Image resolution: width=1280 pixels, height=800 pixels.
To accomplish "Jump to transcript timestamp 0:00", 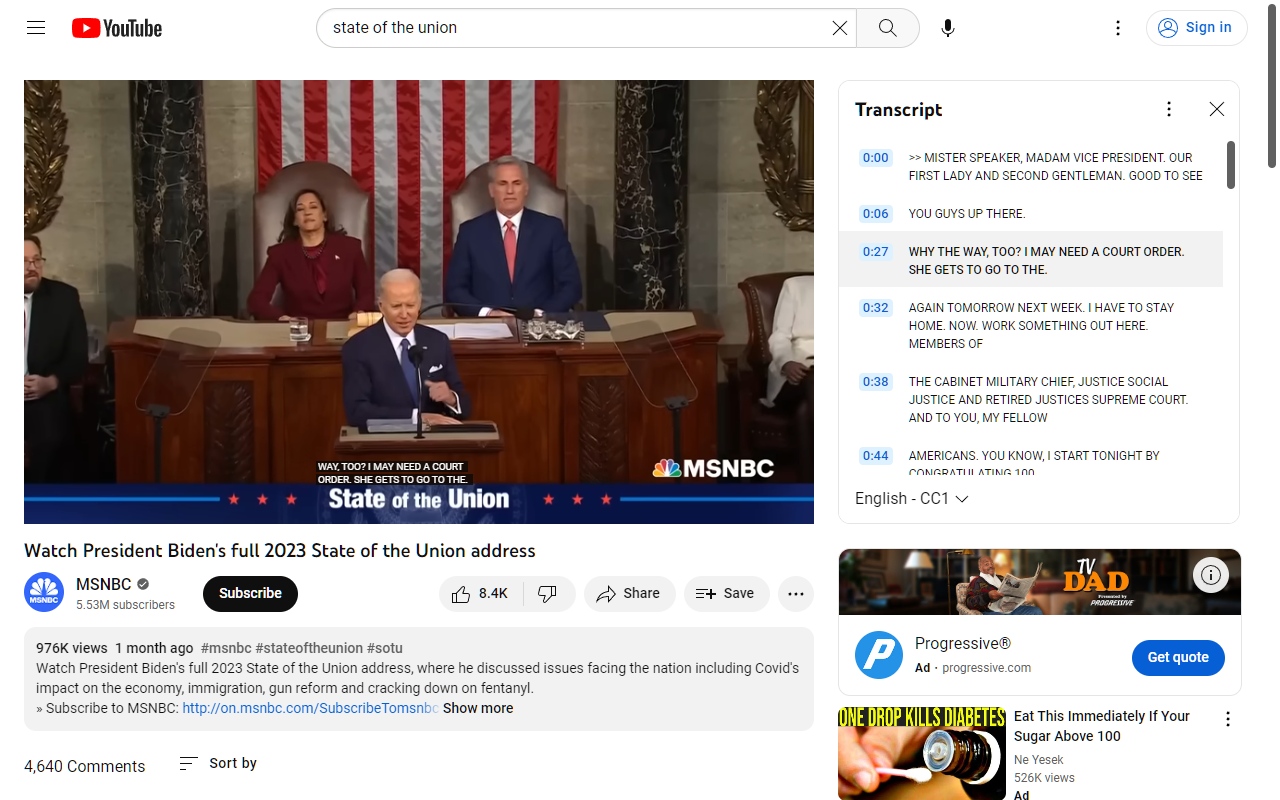I will (x=876, y=158).
